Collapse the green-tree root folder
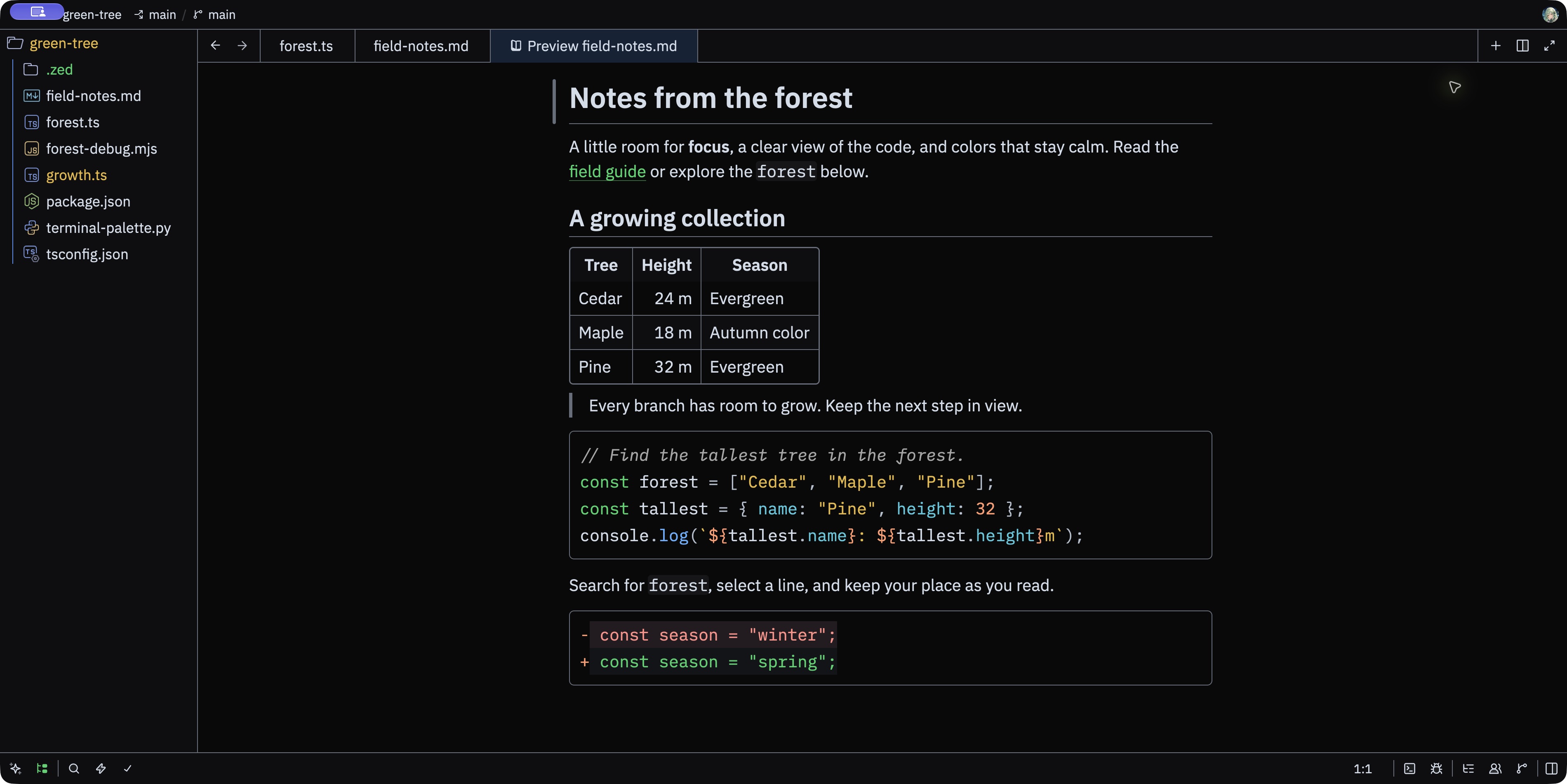This screenshot has height=784, width=1567. point(63,43)
